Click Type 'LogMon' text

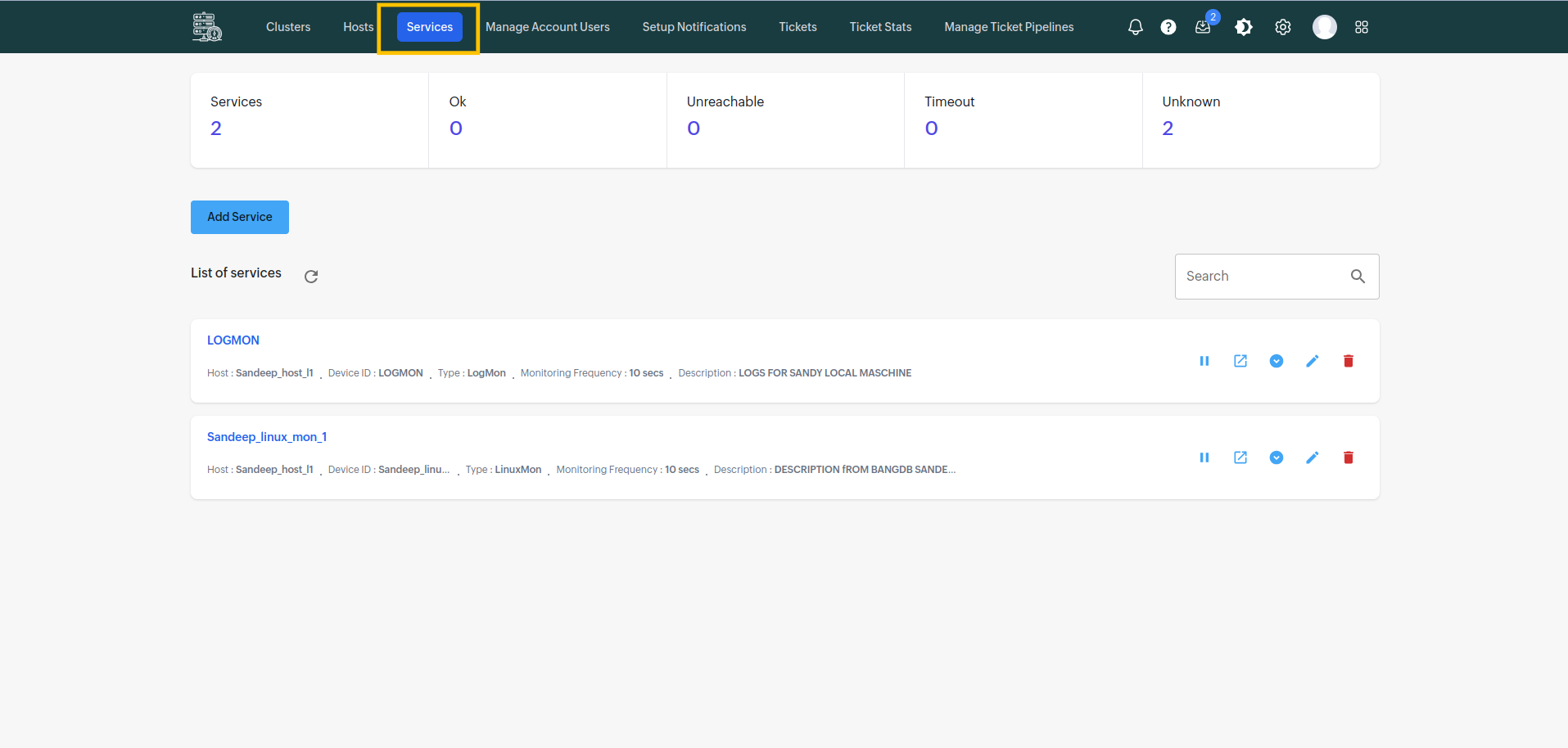pyautogui.click(x=486, y=373)
